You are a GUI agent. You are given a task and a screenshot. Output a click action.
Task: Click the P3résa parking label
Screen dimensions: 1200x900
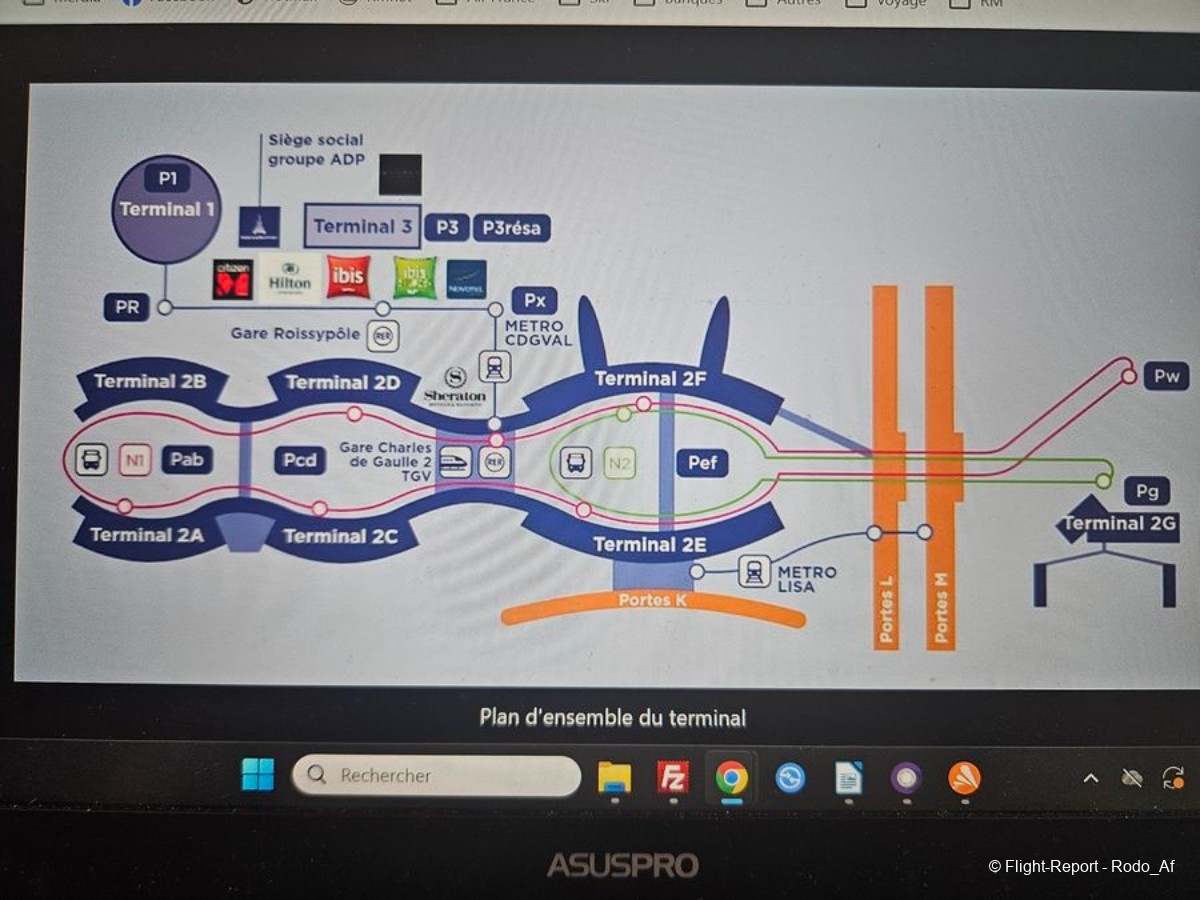pyautogui.click(x=511, y=228)
